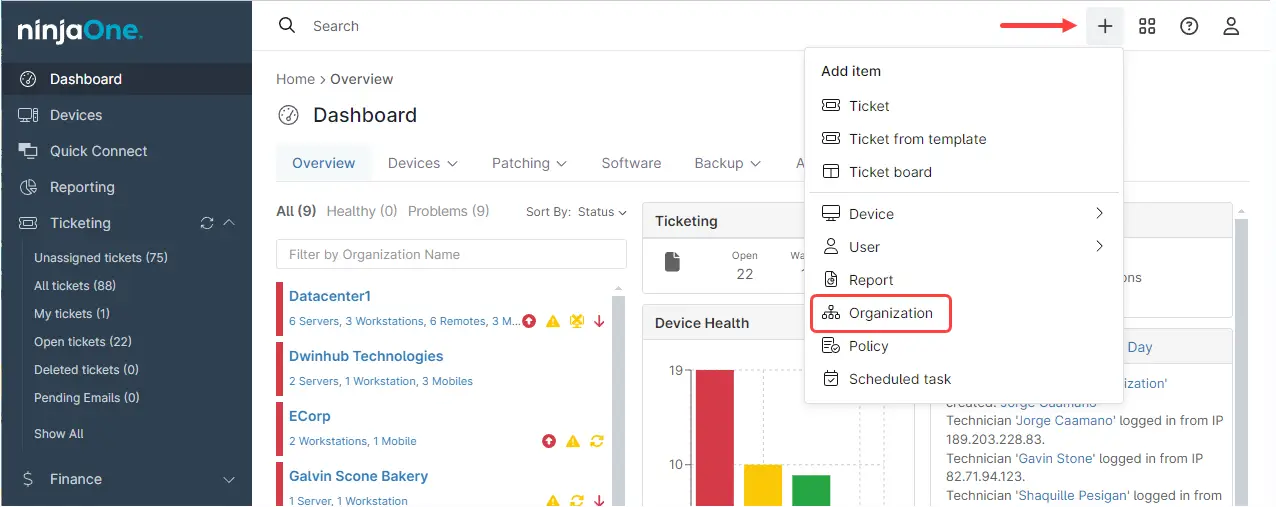Expand the Device submenu arrow
The height and width of the screenshot is (507, 1276).
(1099, 213)
